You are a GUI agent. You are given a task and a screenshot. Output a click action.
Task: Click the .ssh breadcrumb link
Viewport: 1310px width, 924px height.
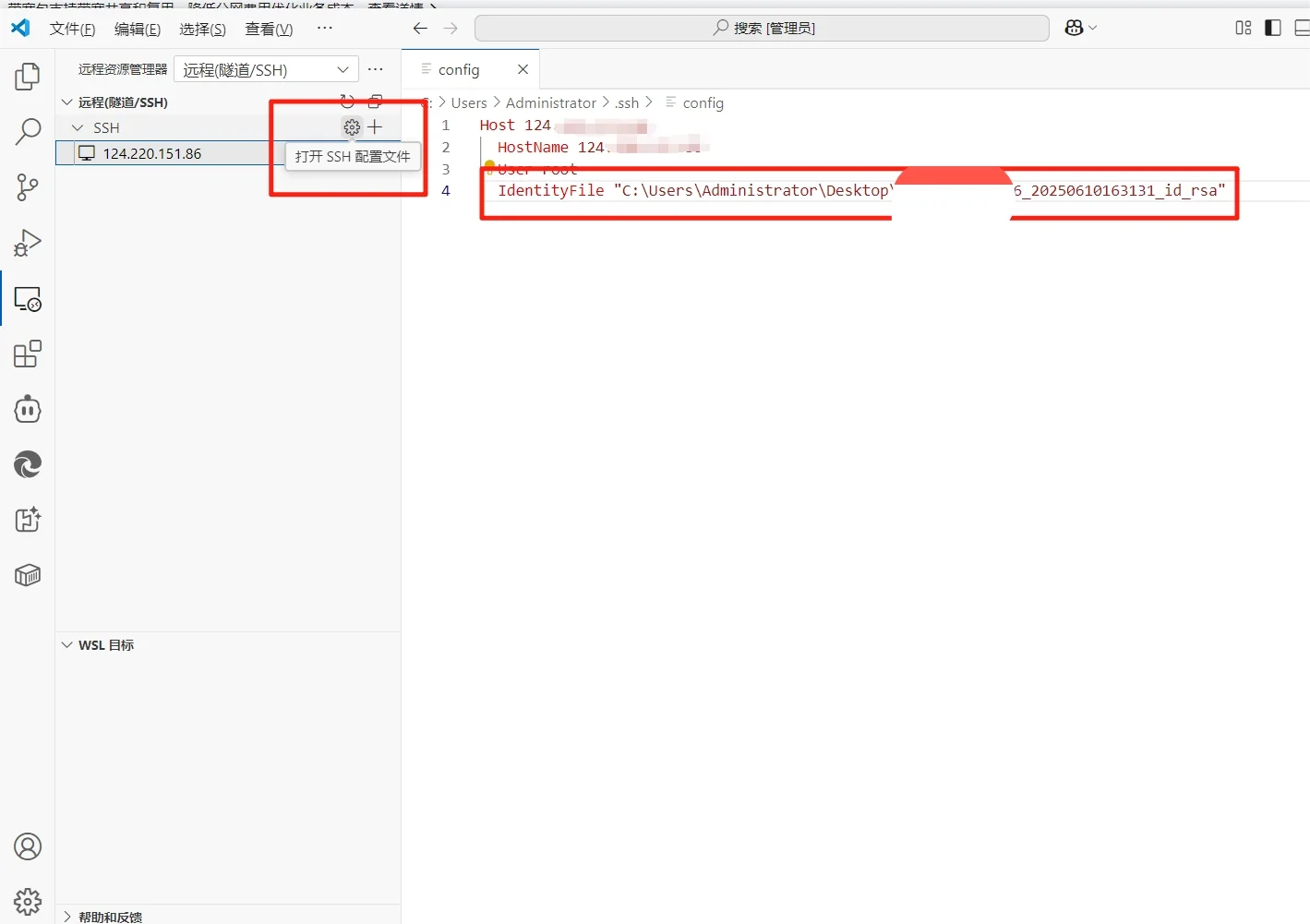point(627,102)
